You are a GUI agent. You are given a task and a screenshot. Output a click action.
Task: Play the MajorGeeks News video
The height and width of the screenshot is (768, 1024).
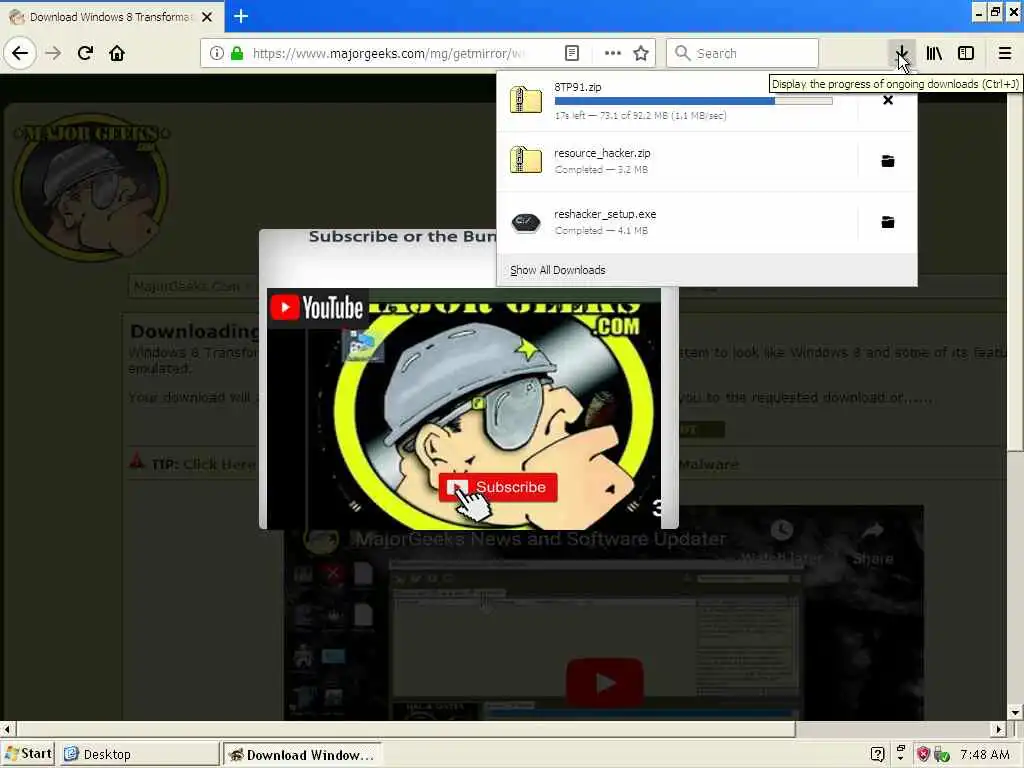[604, 682]
